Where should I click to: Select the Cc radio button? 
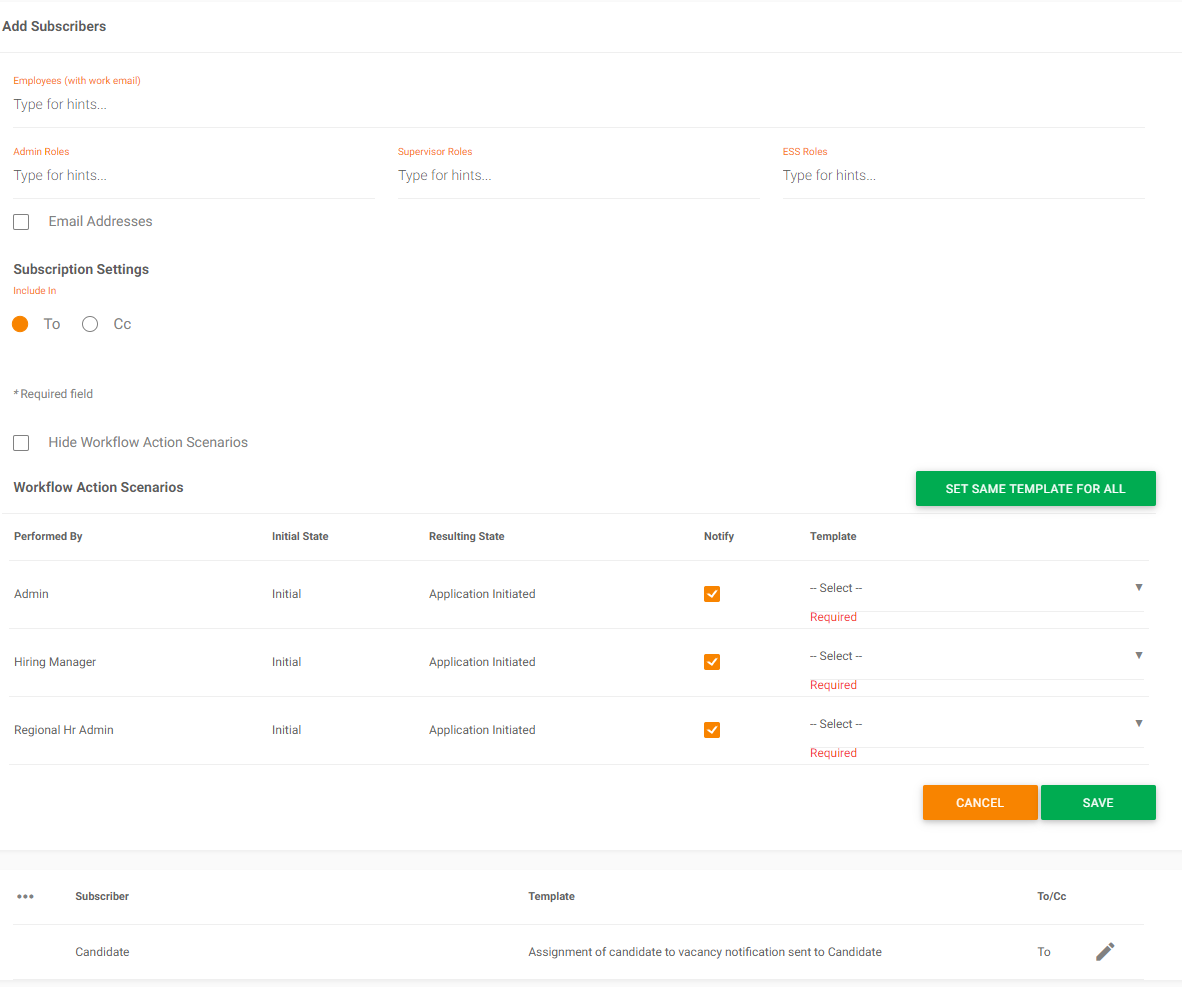90,324
